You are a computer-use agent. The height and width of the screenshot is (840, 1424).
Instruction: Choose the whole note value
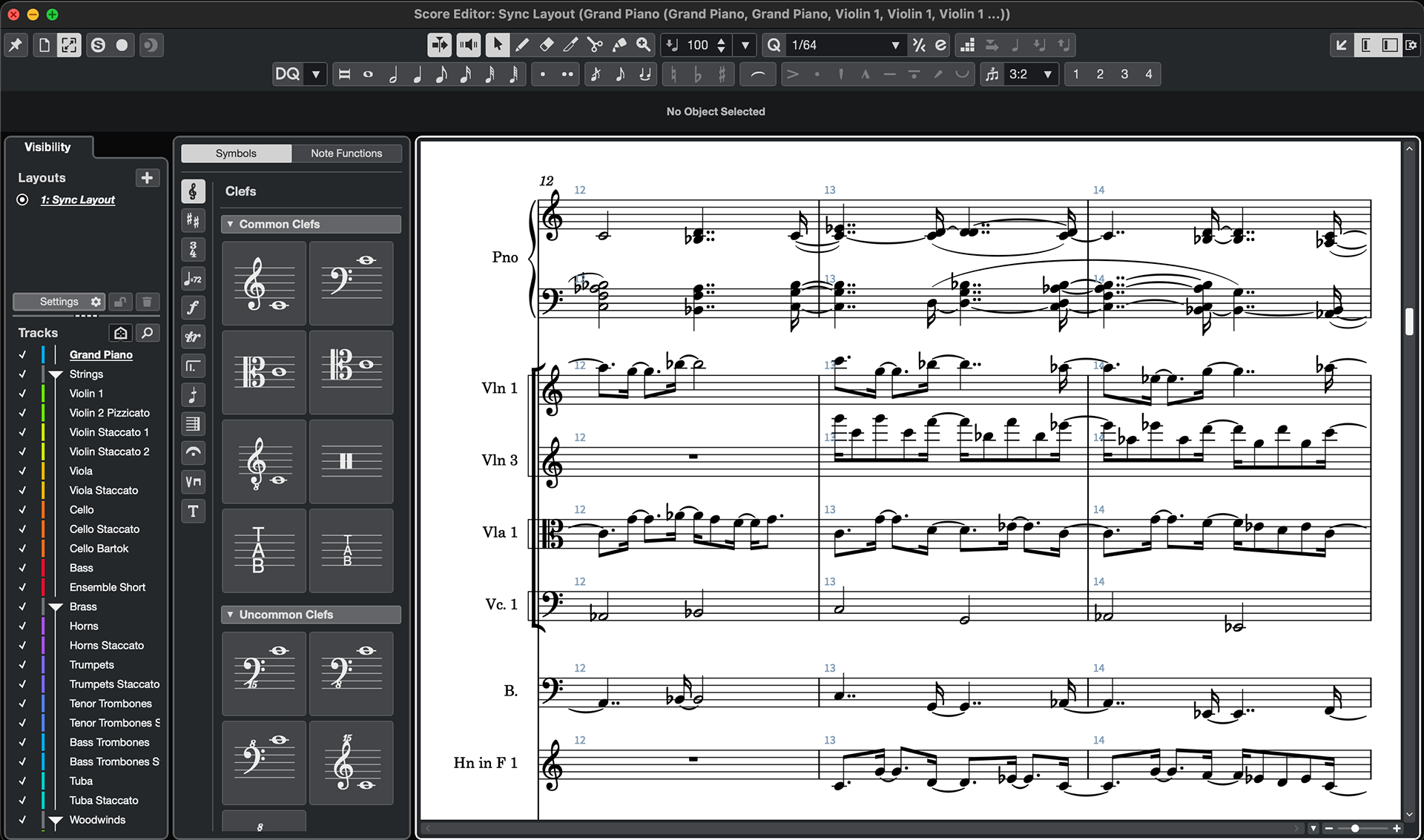click(x=368, y=74)
